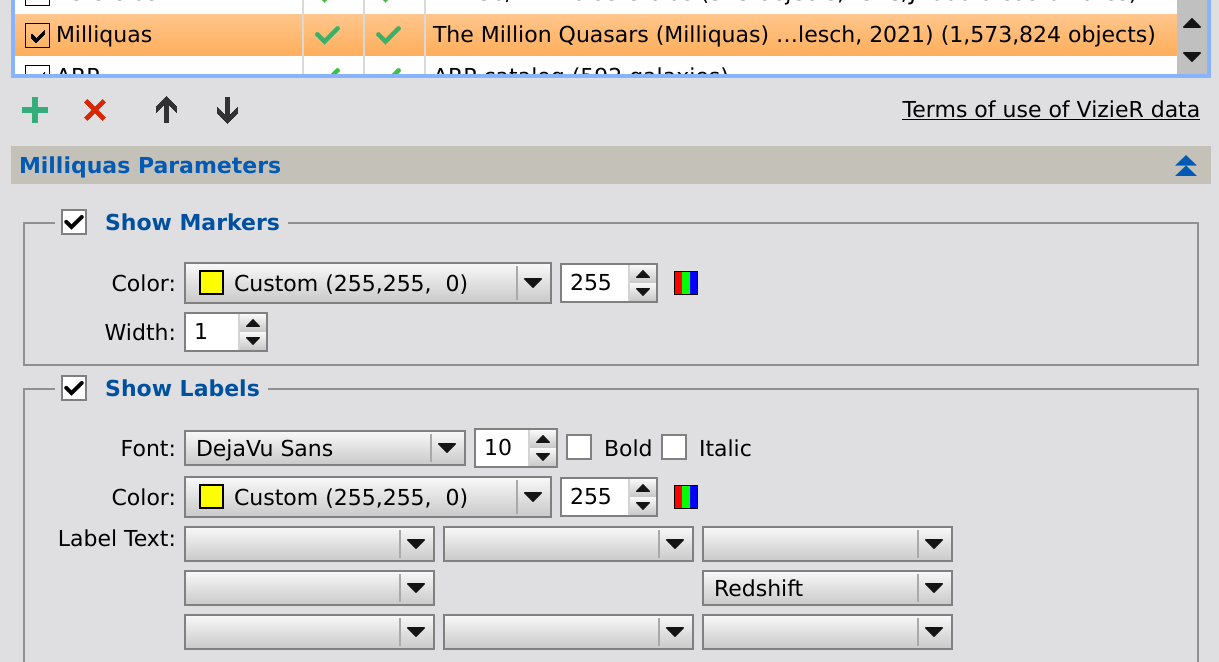Uncheck the Milliquas catalog checkbox
The width and height of the screenshot is (1219, 662).
[x=38, y=35]
